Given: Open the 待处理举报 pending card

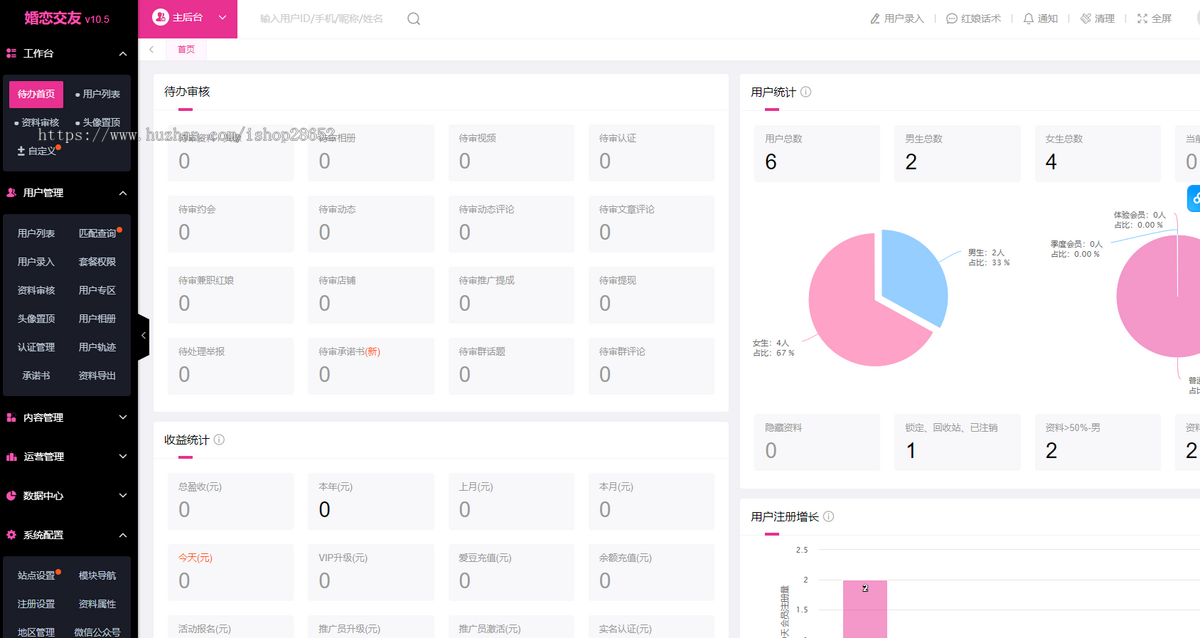Looking at the screenshot, I should (x=231, y=366).
